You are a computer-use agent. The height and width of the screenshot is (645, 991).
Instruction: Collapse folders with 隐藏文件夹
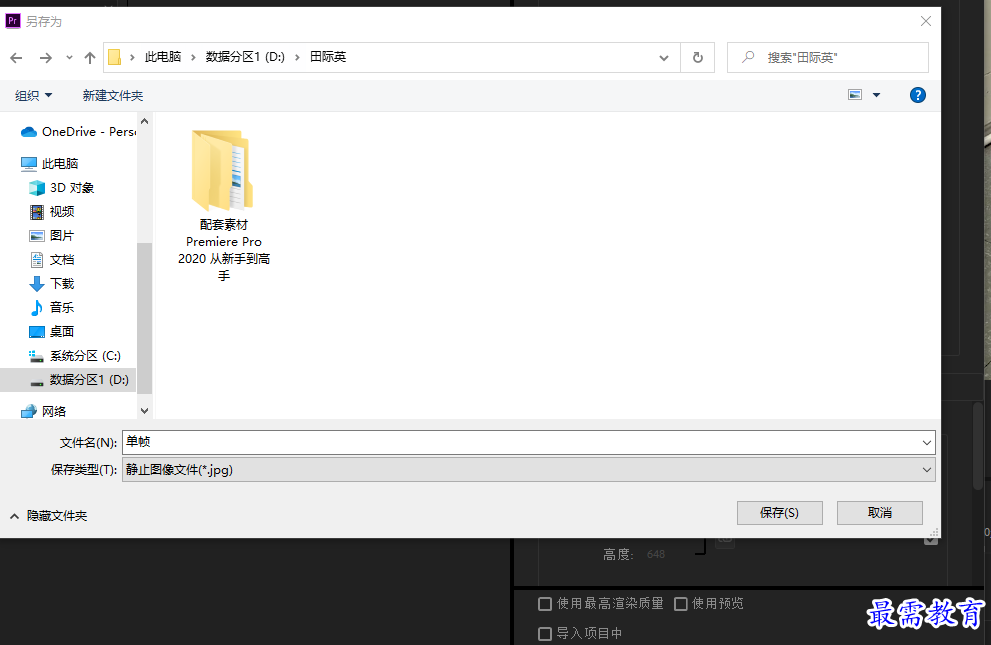point(49,516)
